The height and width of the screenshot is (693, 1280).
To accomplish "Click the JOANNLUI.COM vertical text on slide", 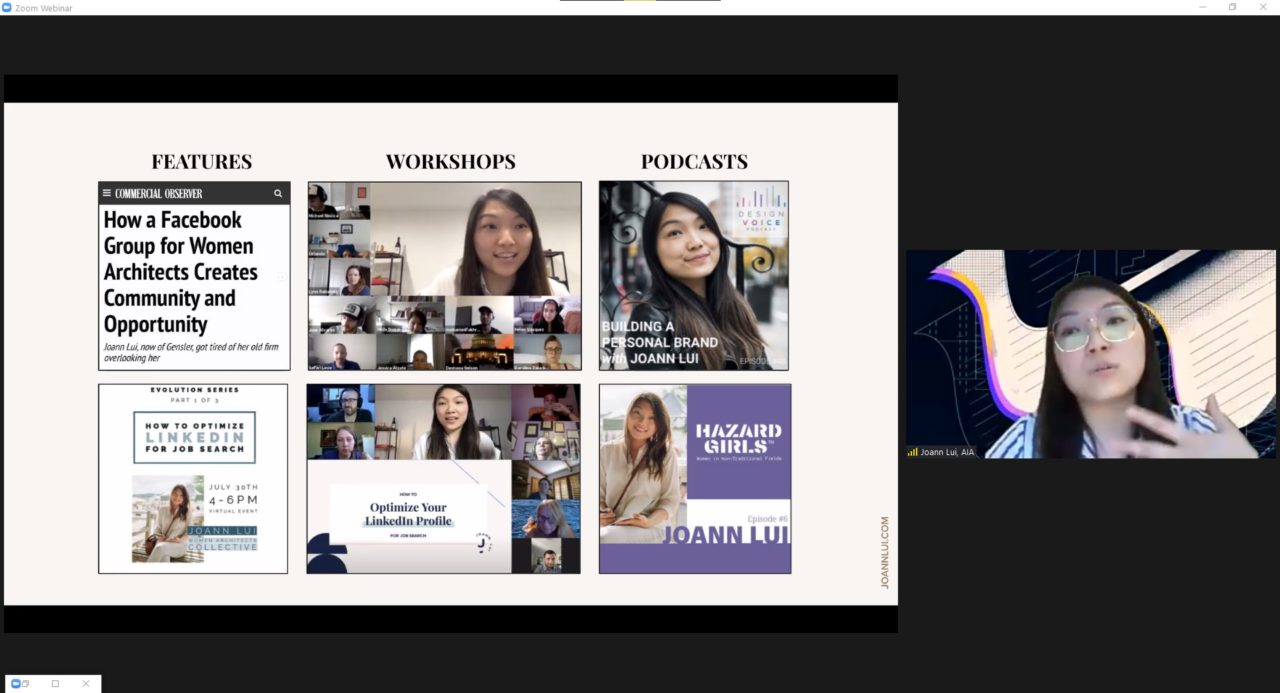I will pos(884,552).
